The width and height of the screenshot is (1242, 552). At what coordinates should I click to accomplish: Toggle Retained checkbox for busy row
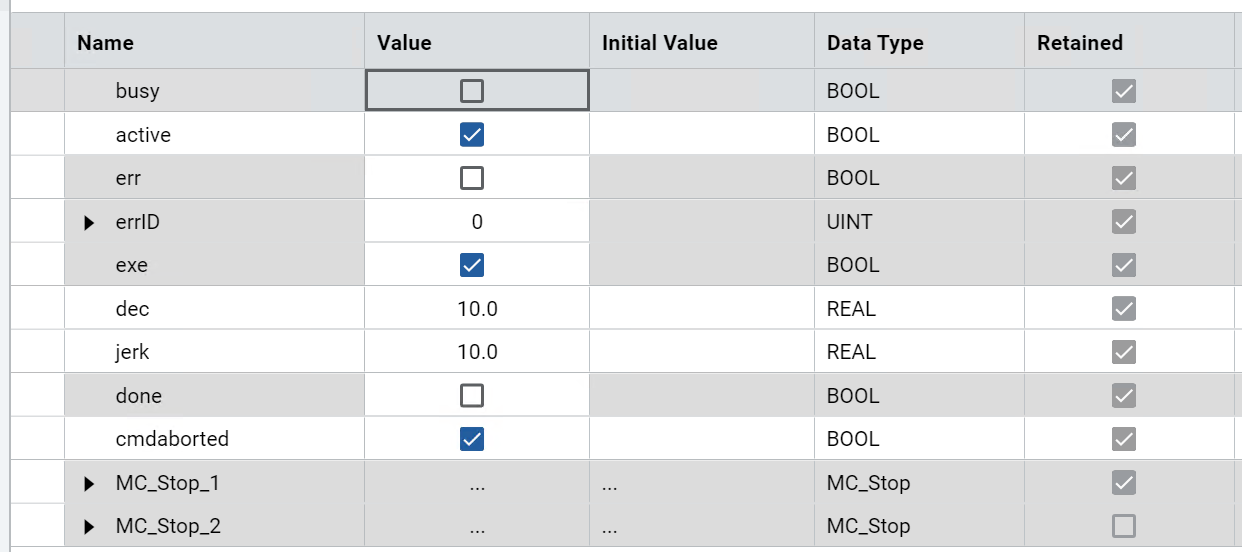point(1124,91)
